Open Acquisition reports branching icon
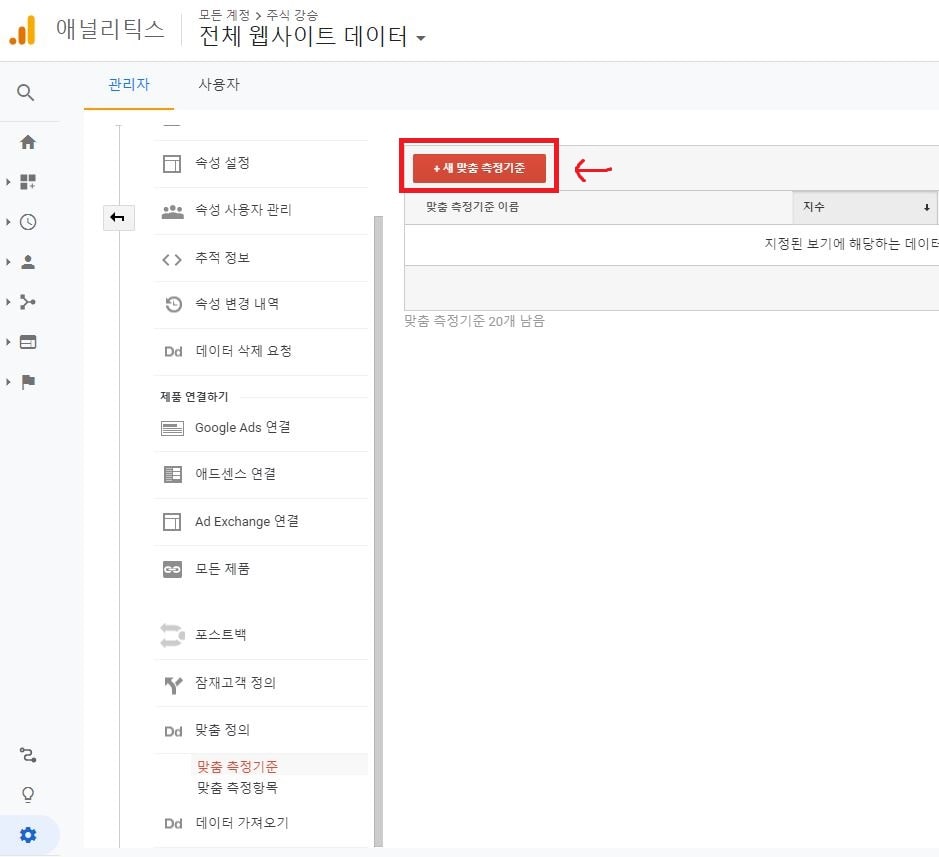The image size is (939, 857). click(28, 302)
